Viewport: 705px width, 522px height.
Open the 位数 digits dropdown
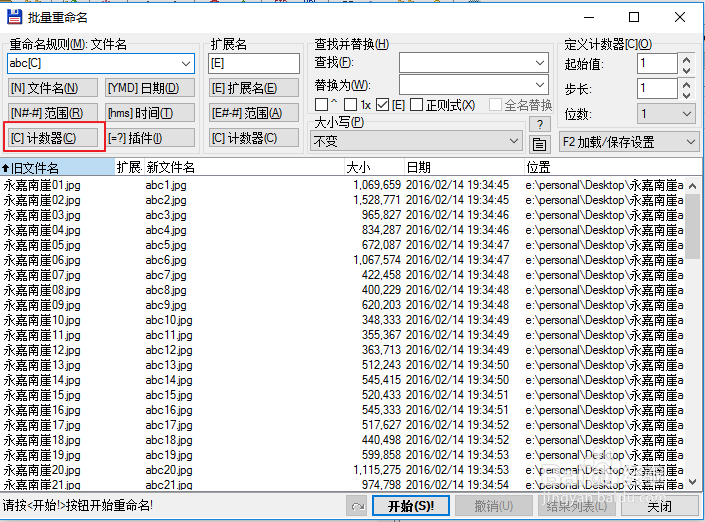click(687, 114)
